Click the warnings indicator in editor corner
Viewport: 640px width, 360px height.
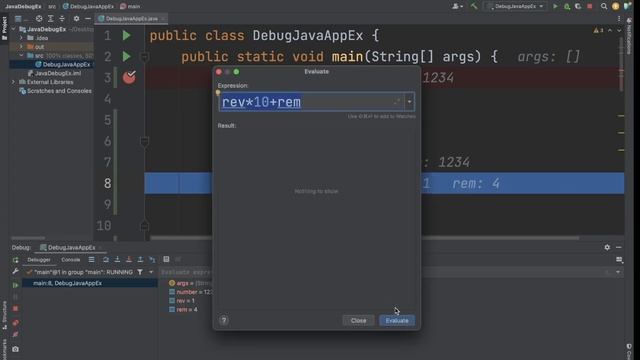coord(598,30)
